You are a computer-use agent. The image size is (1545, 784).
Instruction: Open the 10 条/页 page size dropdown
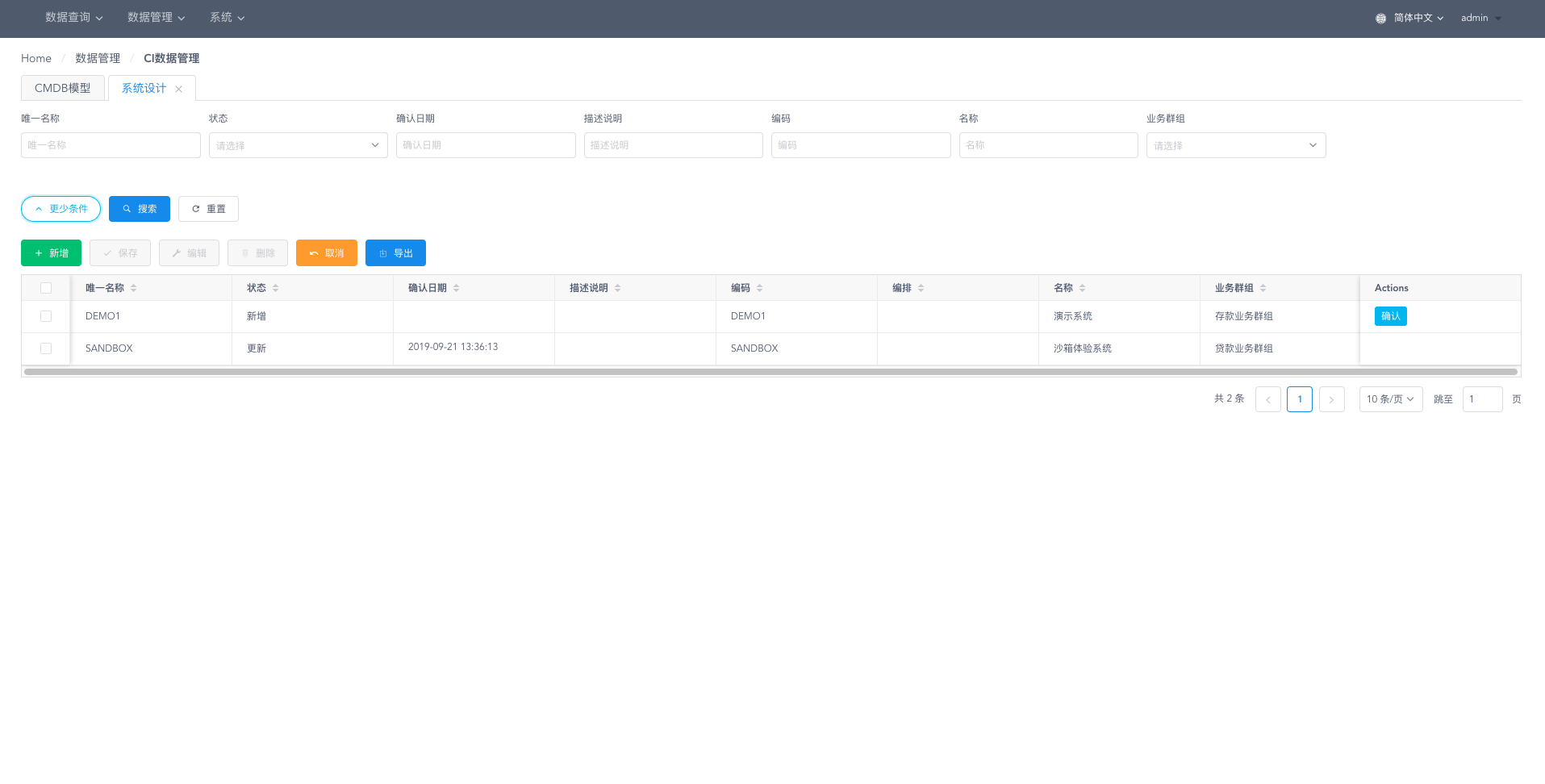[1391, 399]
